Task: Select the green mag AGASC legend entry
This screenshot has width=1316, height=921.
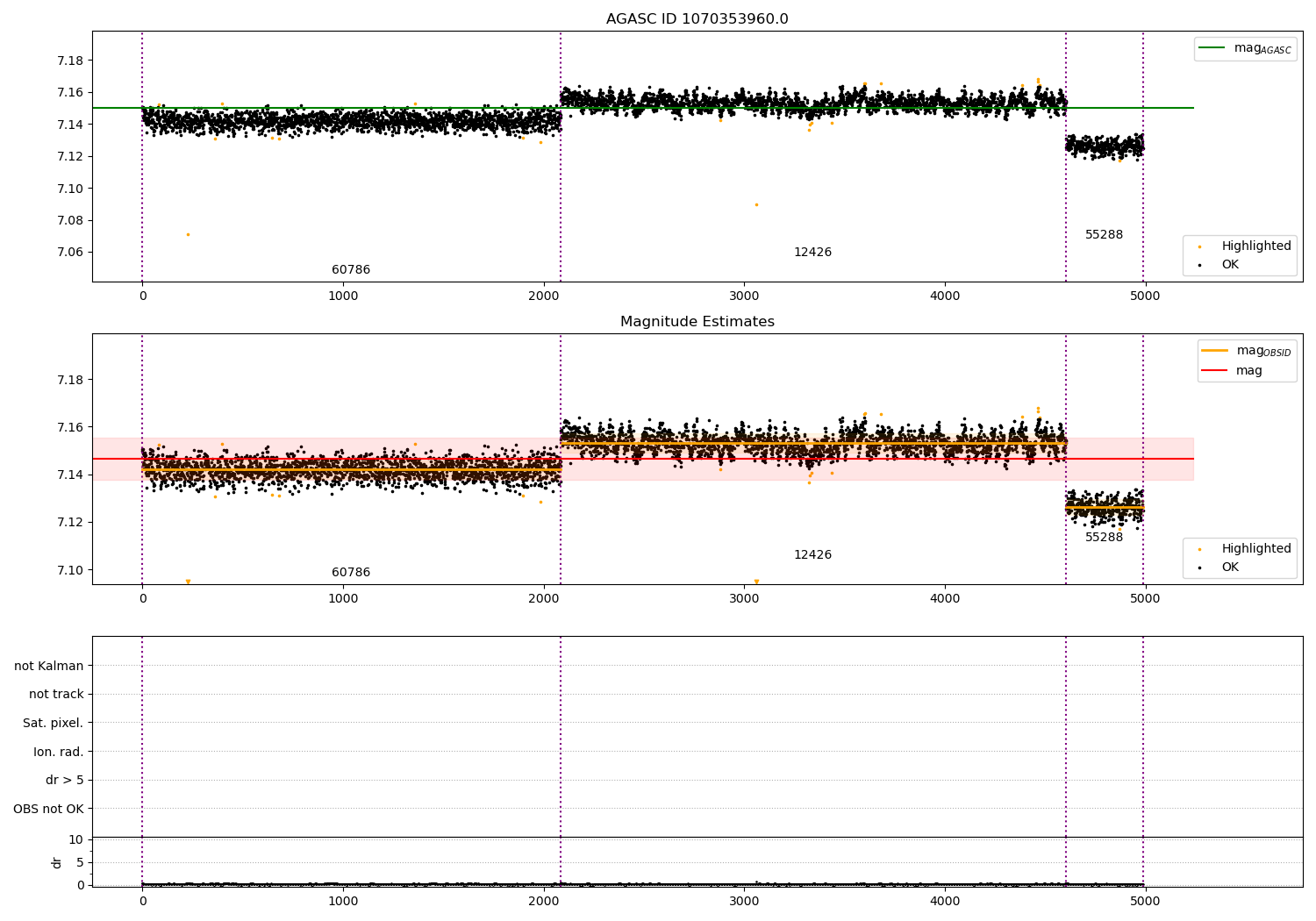Action: 1245,48
